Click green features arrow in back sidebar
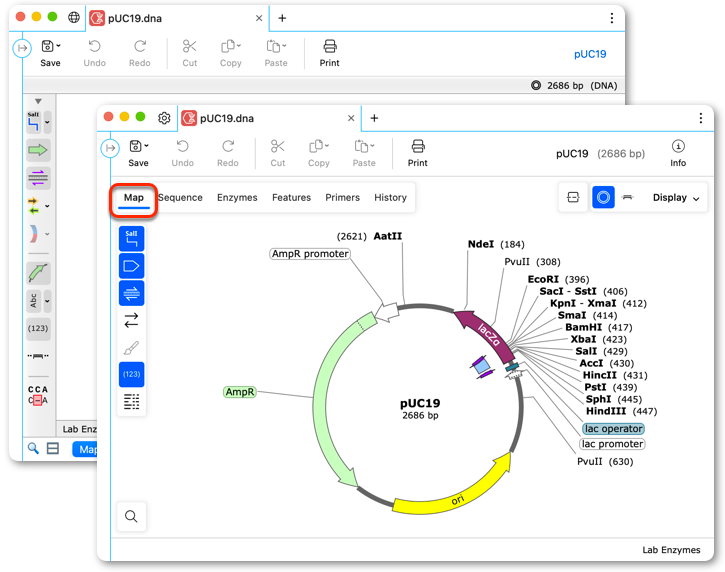Viewport: 725px width, 572px height. (x=38, y=150)
